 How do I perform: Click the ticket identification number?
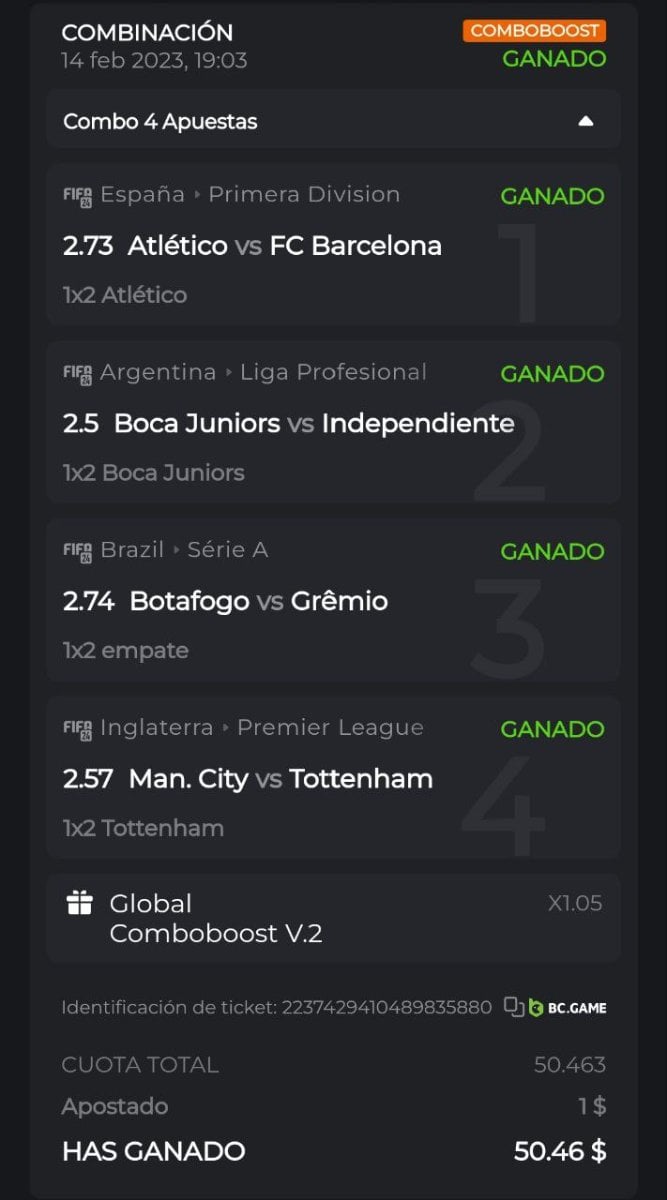coord(385,1007)
